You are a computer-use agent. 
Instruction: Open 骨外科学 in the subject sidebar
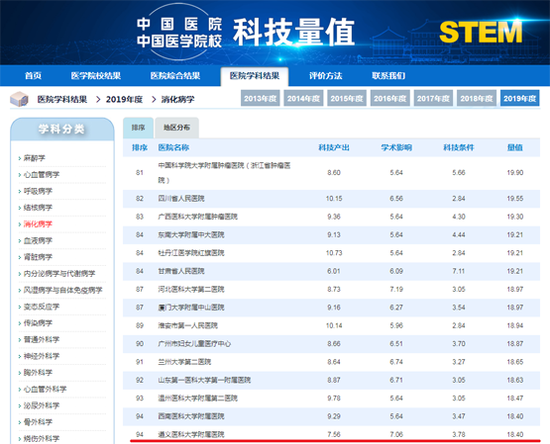(38, 422)
